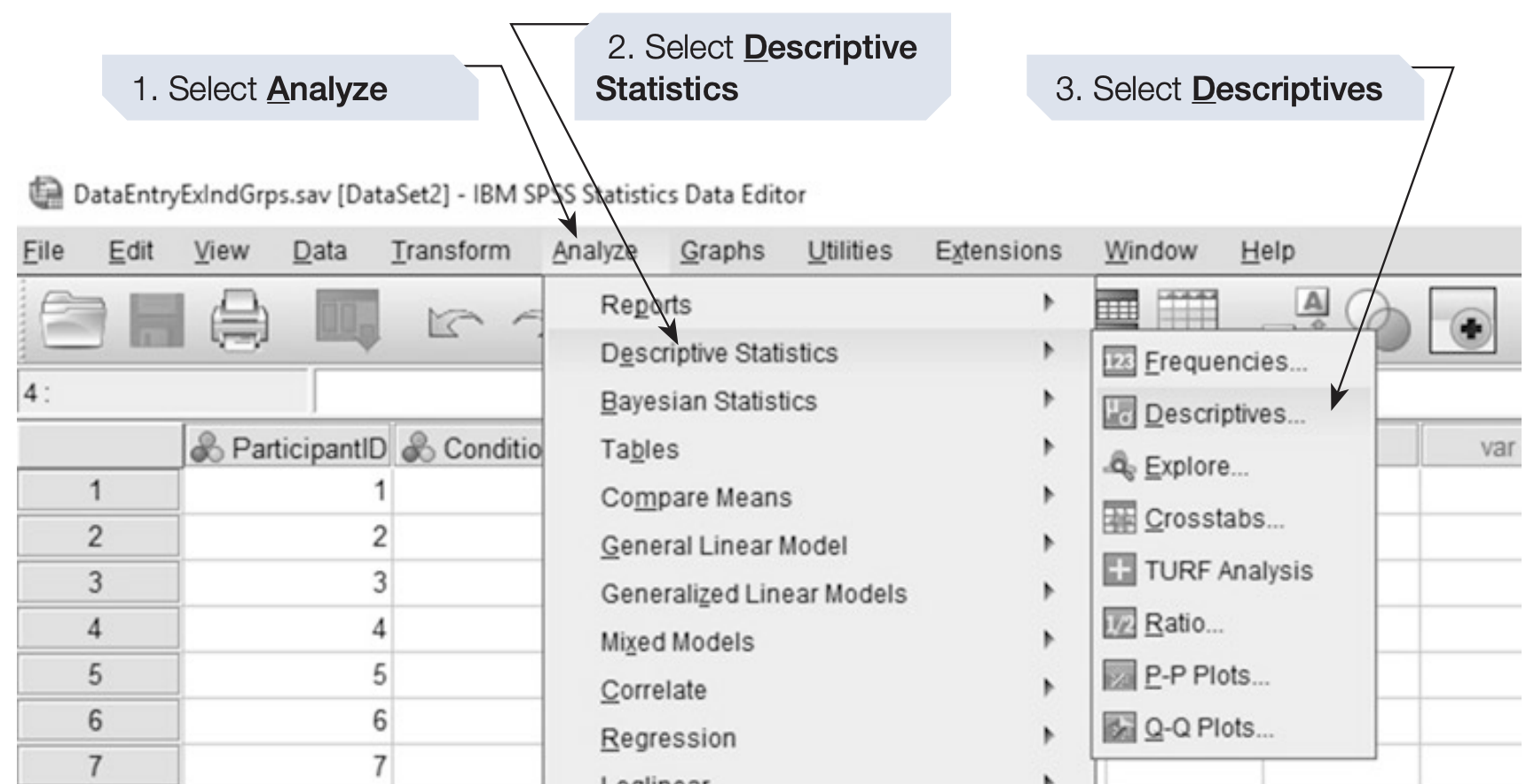Screen dimensions: 1526x784
Task: Select row 3 header in data grid
Action: click(x=96, y=583)
